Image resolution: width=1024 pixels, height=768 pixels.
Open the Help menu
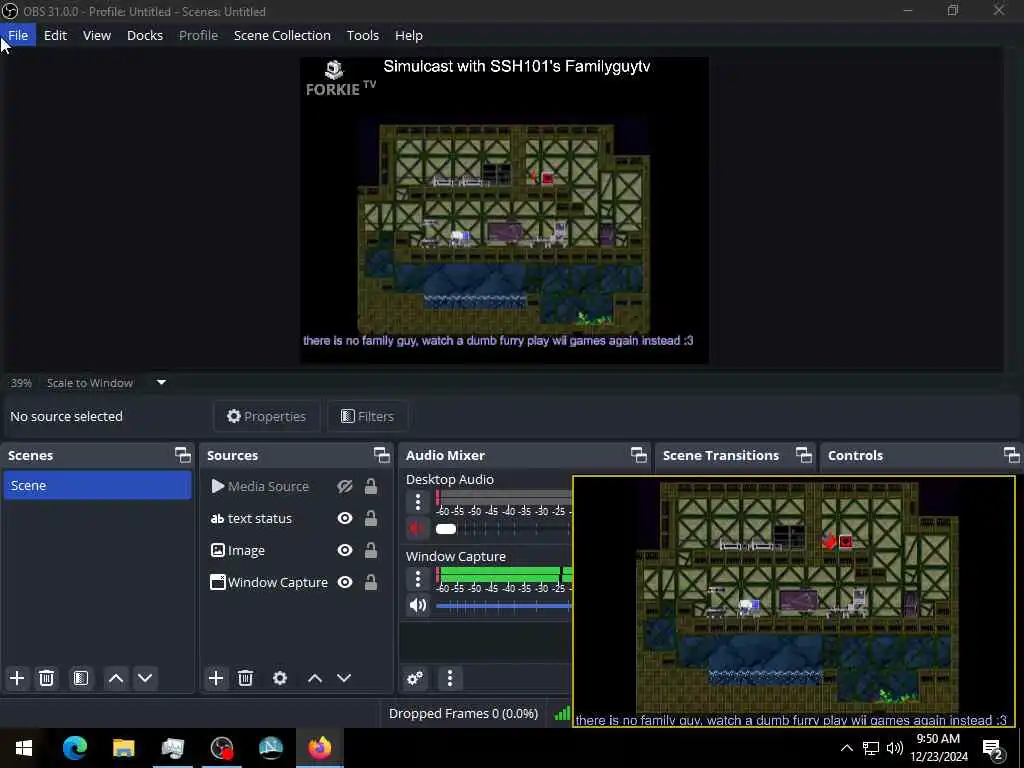(409, 35)
